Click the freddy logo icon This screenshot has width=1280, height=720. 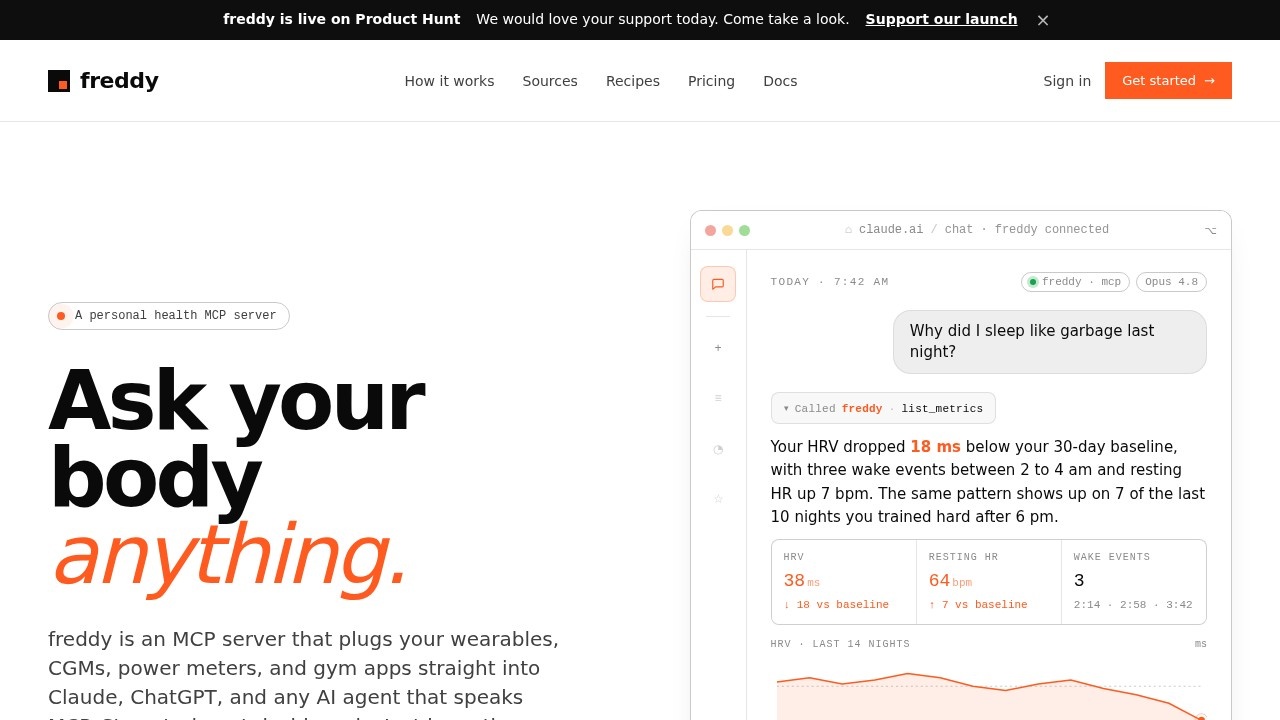(59, 81)
